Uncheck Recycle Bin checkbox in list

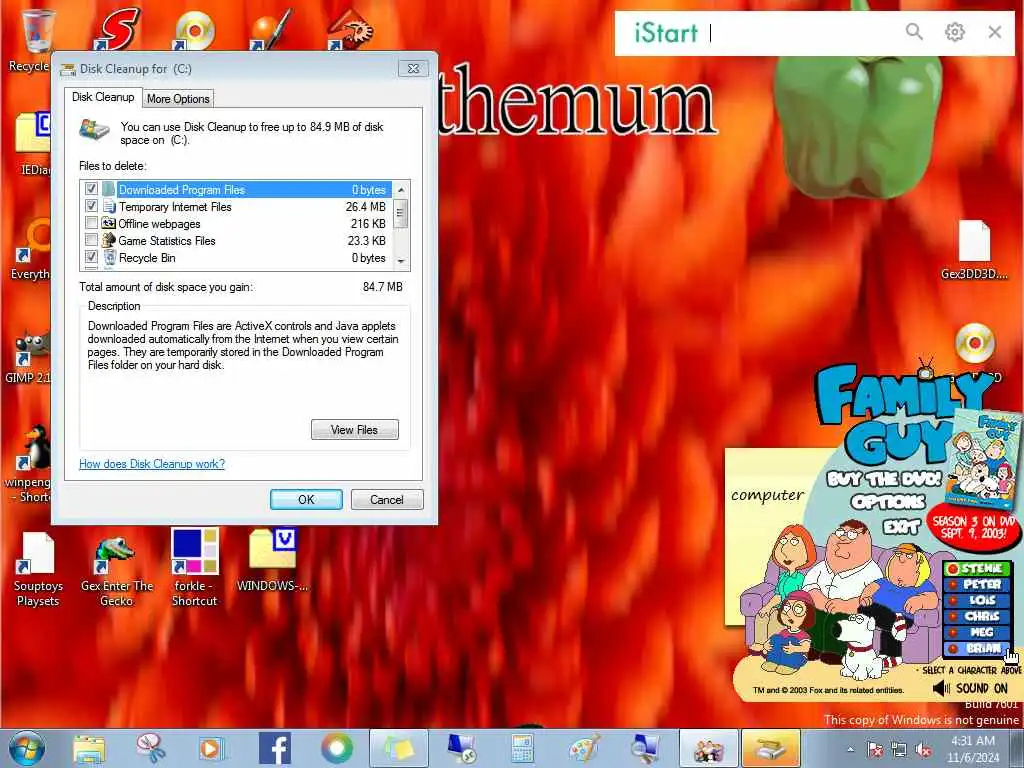pos(91,257)
